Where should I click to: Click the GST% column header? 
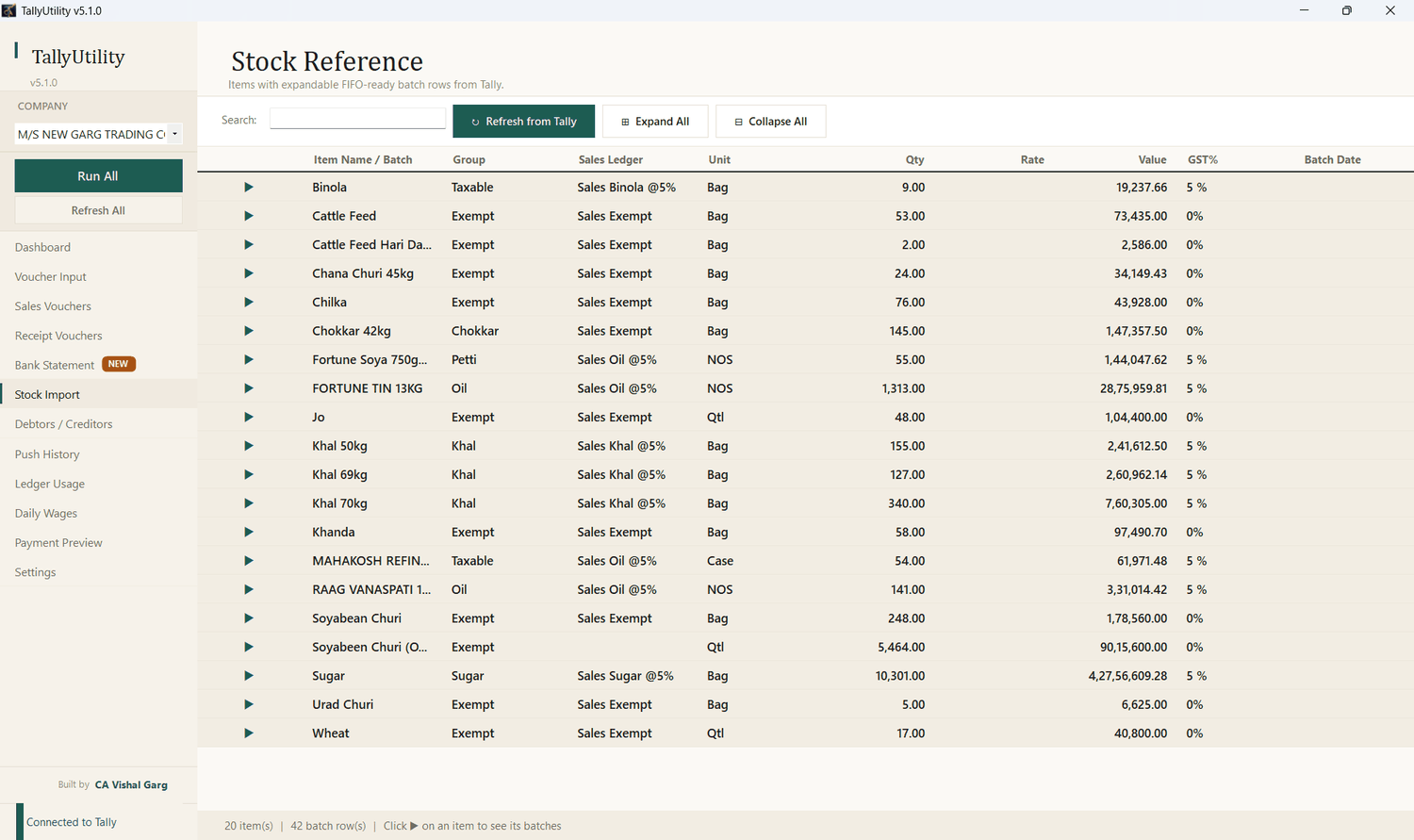click(1203, 160)
